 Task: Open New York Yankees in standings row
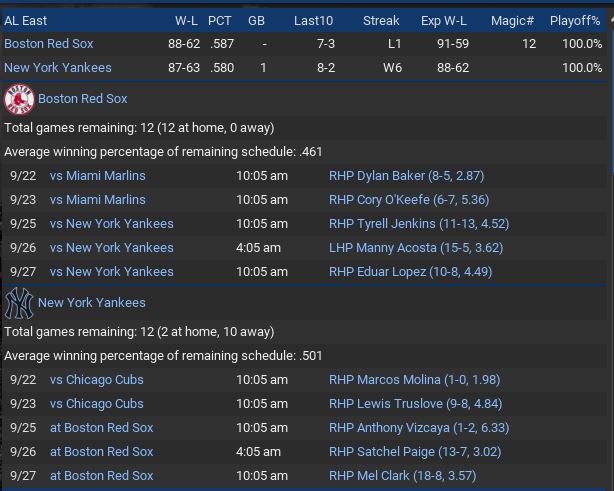pos(58,68)
